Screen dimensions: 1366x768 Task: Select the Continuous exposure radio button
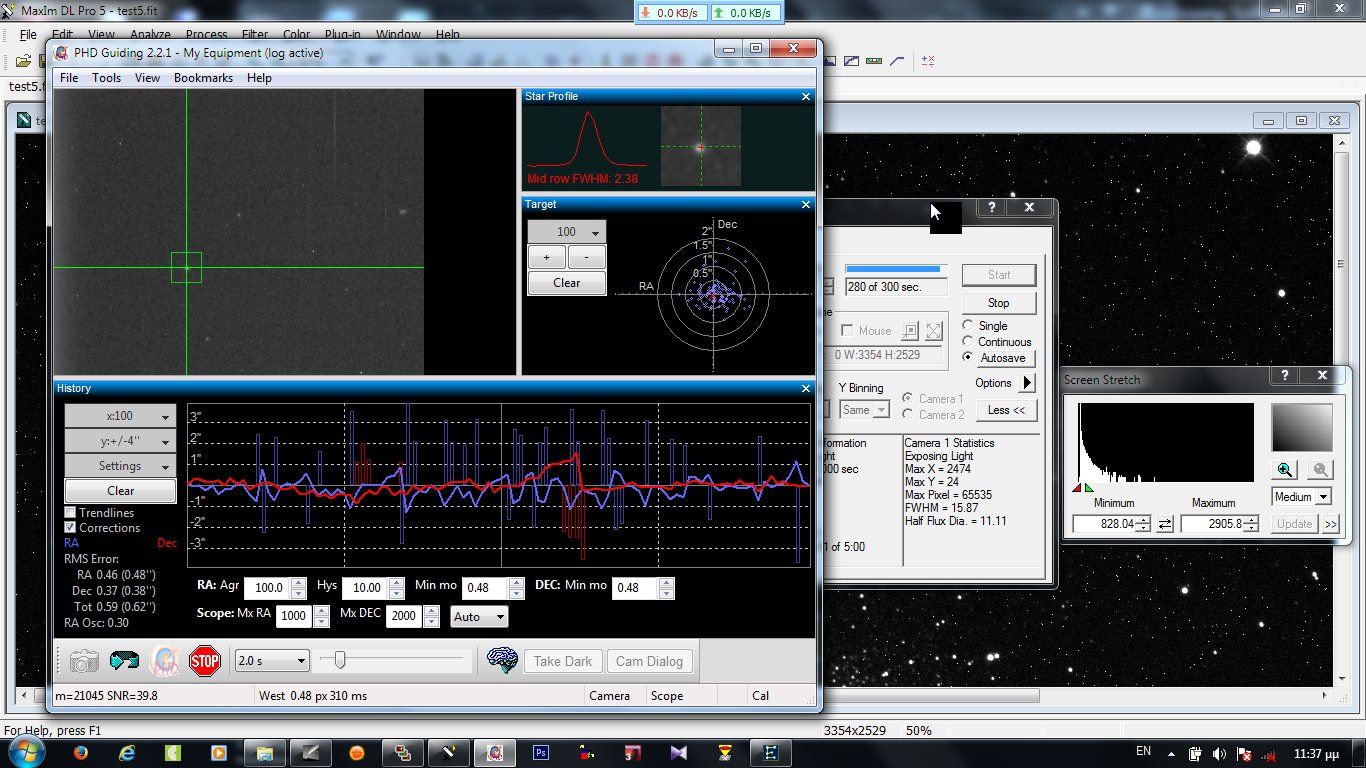968,341
